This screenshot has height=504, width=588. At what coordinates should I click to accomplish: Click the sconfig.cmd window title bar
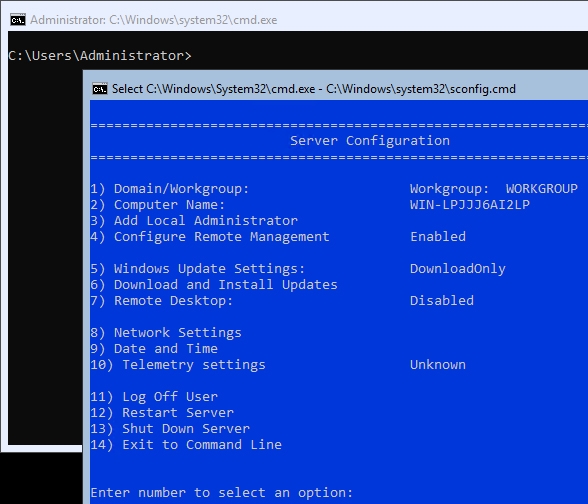[339, 89]
